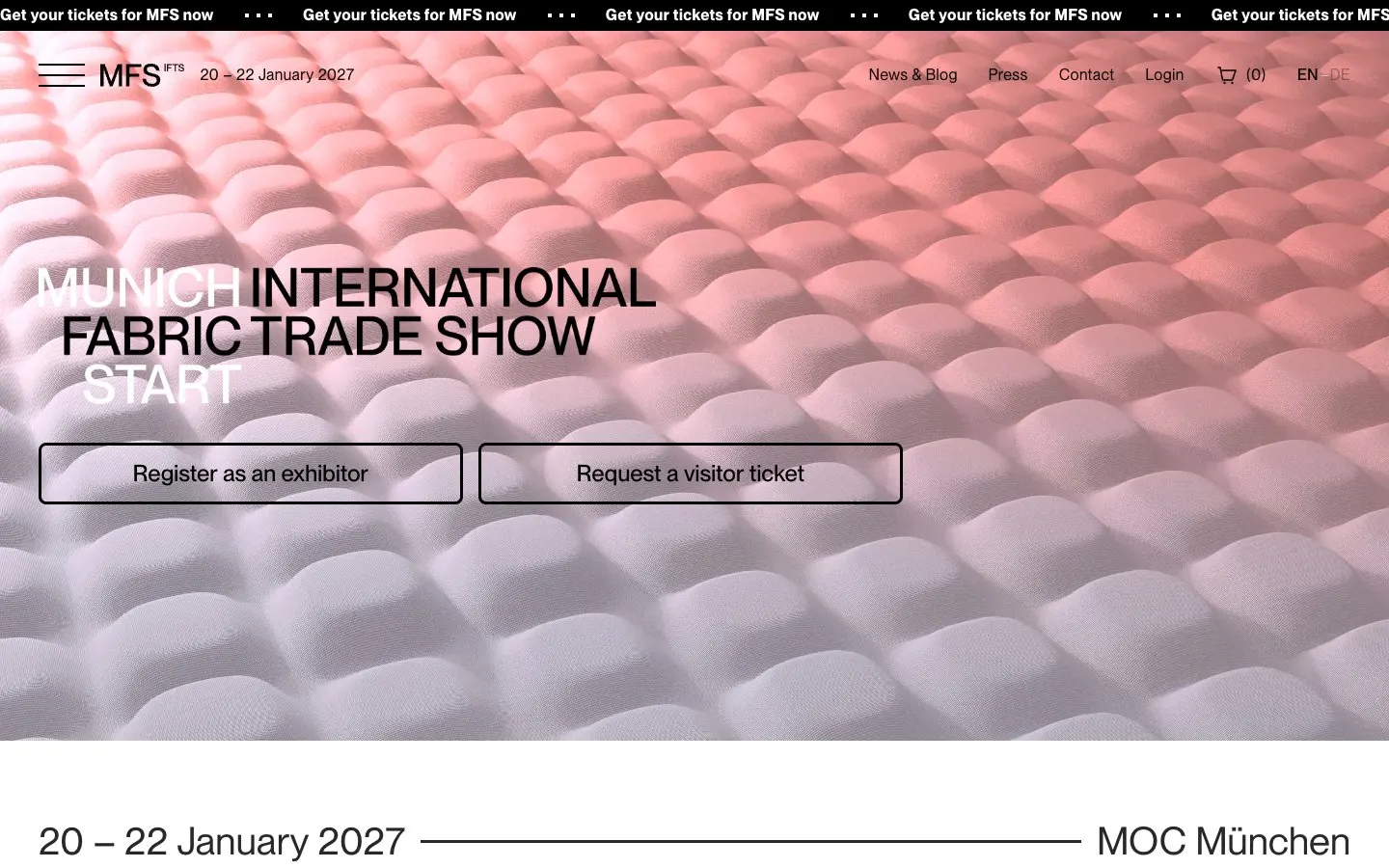Viewport: 1389px width, 868px height.
Task: Open News & Blog page
Action: coord(912,75)
